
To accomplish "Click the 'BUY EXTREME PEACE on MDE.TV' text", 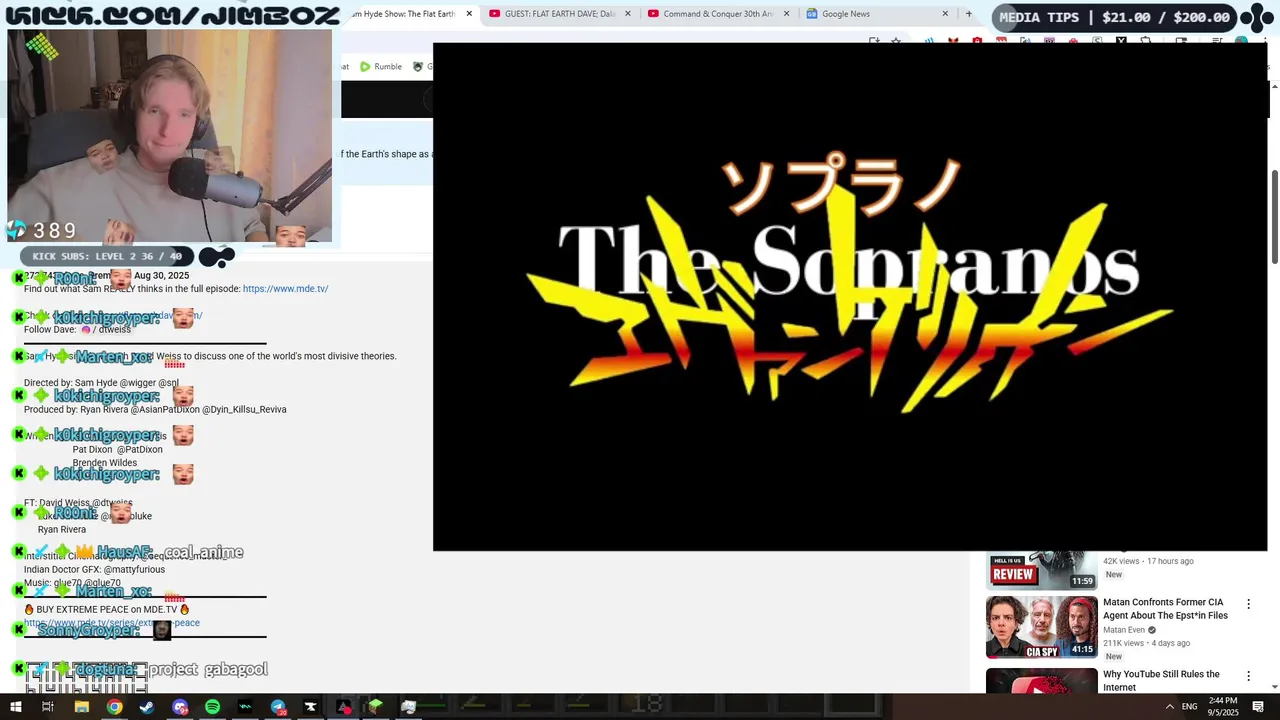I will (107, 609).
